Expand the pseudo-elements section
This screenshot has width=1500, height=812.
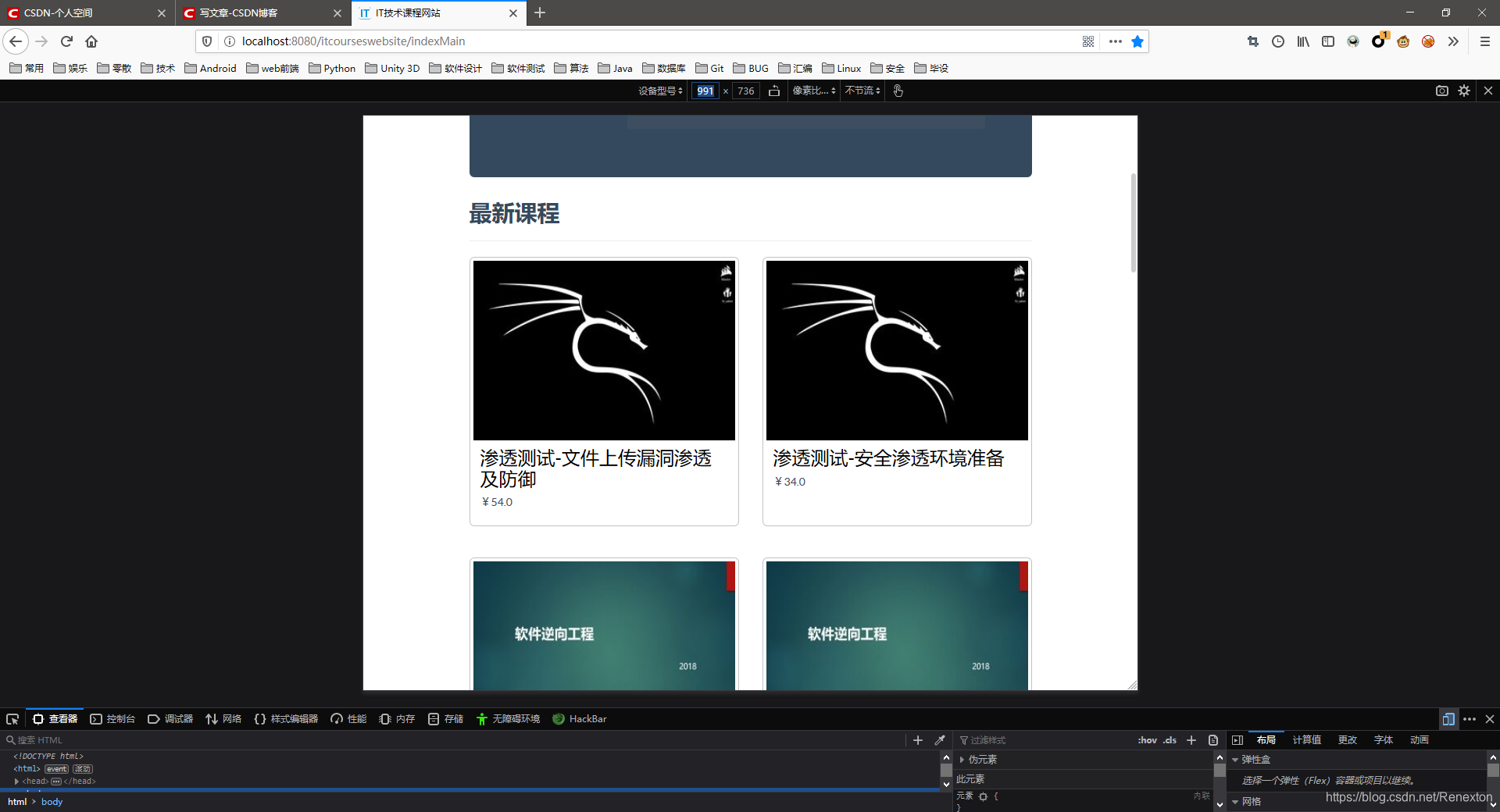click(x=962, y=760)
